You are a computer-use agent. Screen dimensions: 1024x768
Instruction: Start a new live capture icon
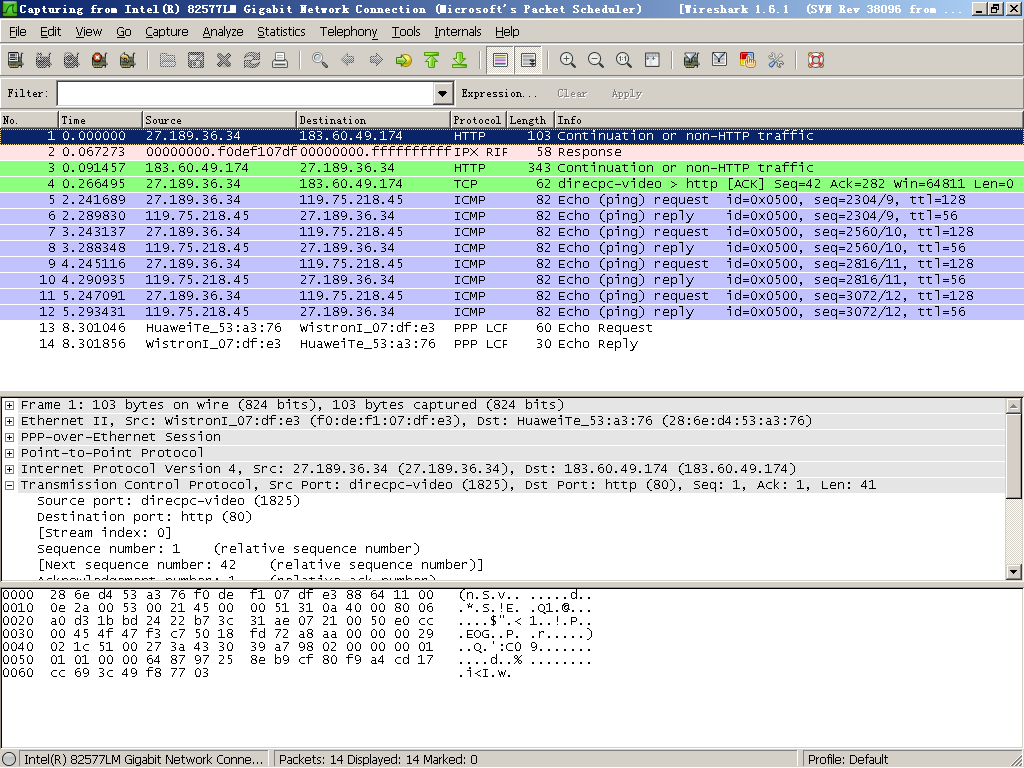click(x=72, y=61)
